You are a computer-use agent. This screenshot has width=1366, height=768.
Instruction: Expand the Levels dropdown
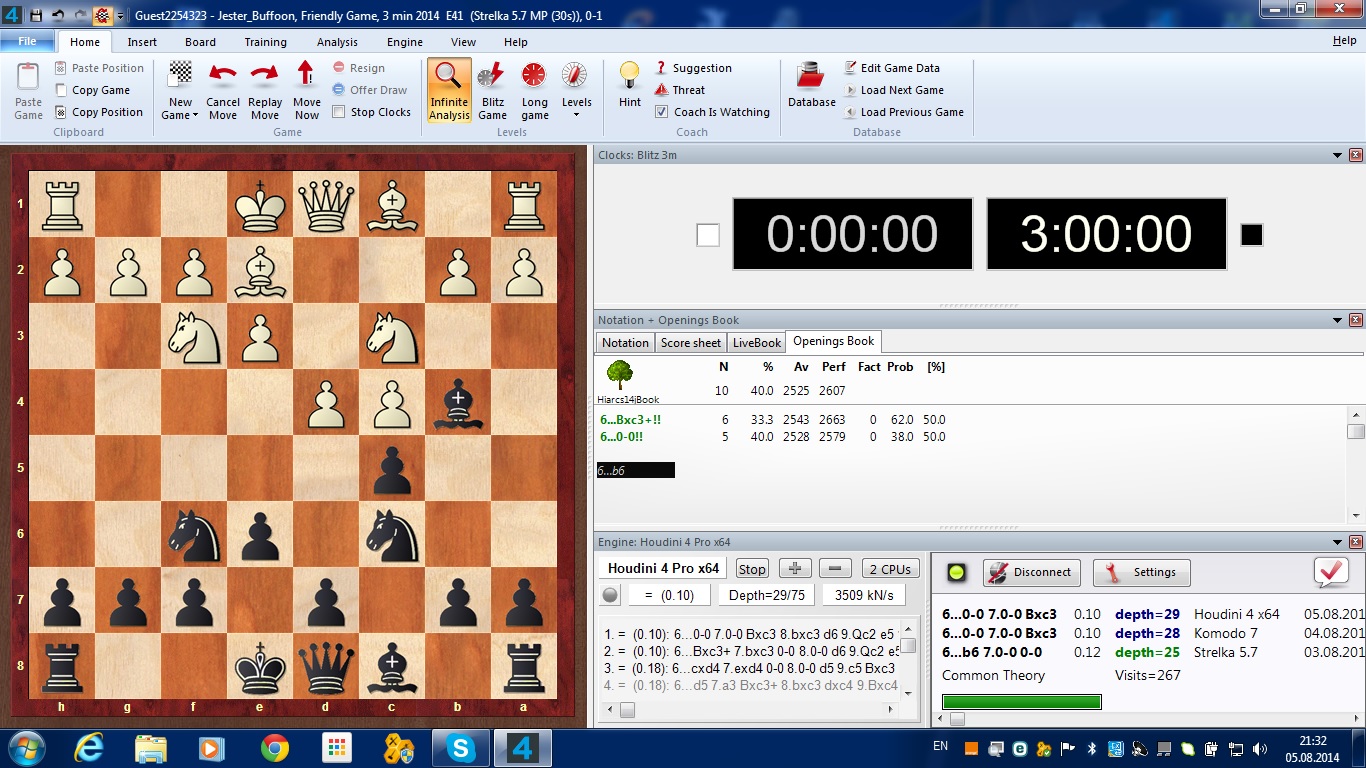click(x=576, y=114)
